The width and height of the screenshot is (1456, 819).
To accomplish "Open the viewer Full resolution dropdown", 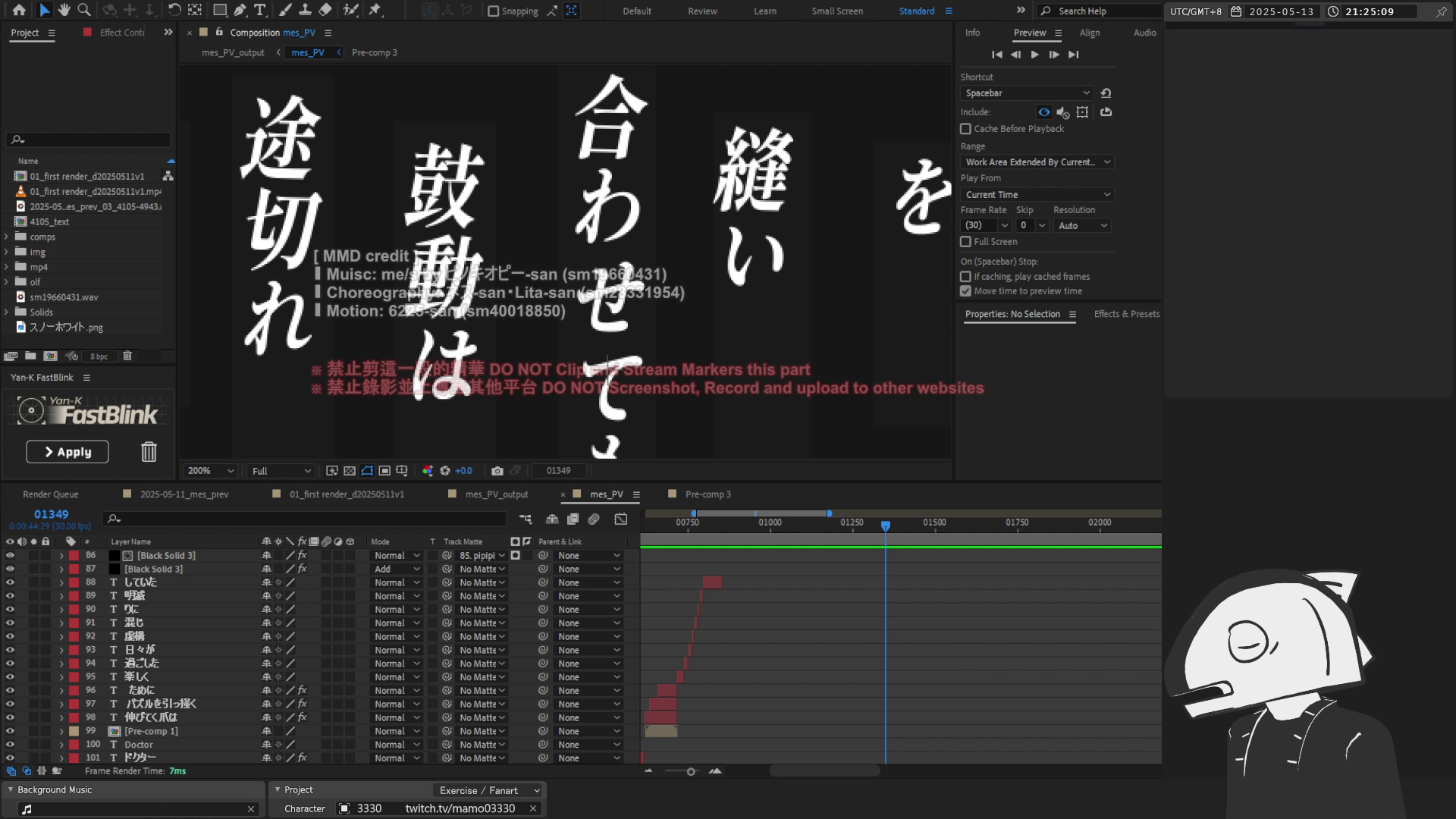I will 280,471.
